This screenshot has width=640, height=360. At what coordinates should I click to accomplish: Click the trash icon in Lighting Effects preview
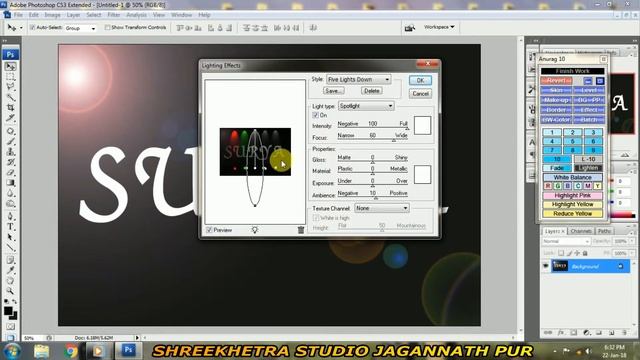point(301,230)
